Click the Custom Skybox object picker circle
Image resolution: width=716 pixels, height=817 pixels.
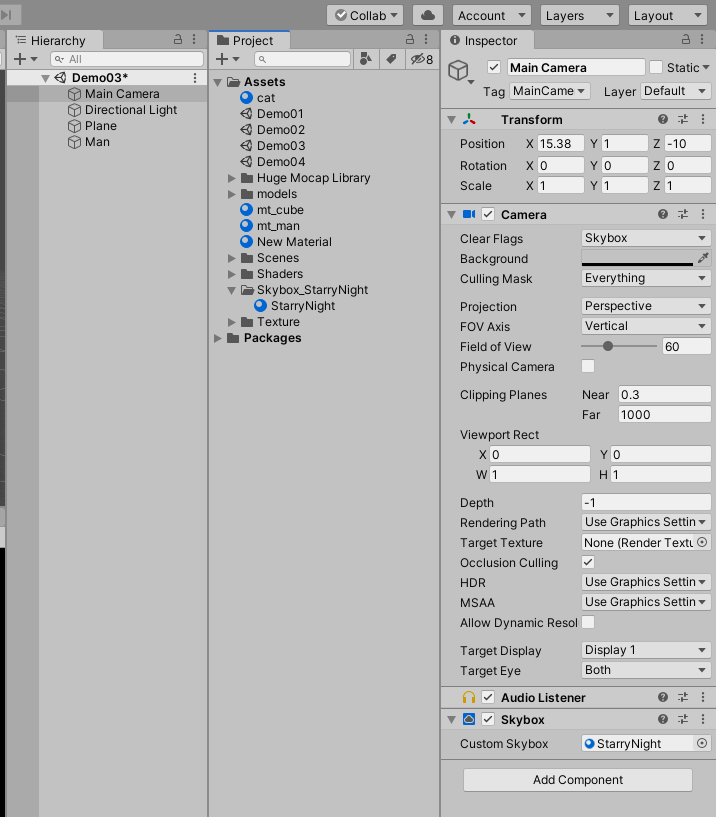coord(702,744)
